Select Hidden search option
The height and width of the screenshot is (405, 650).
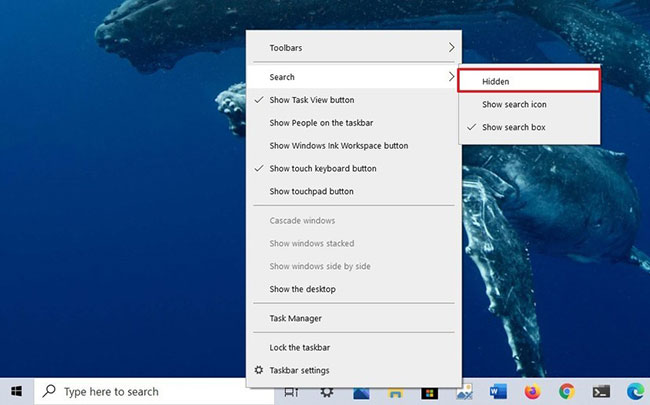pyautogui.click(x=529, y=81)
